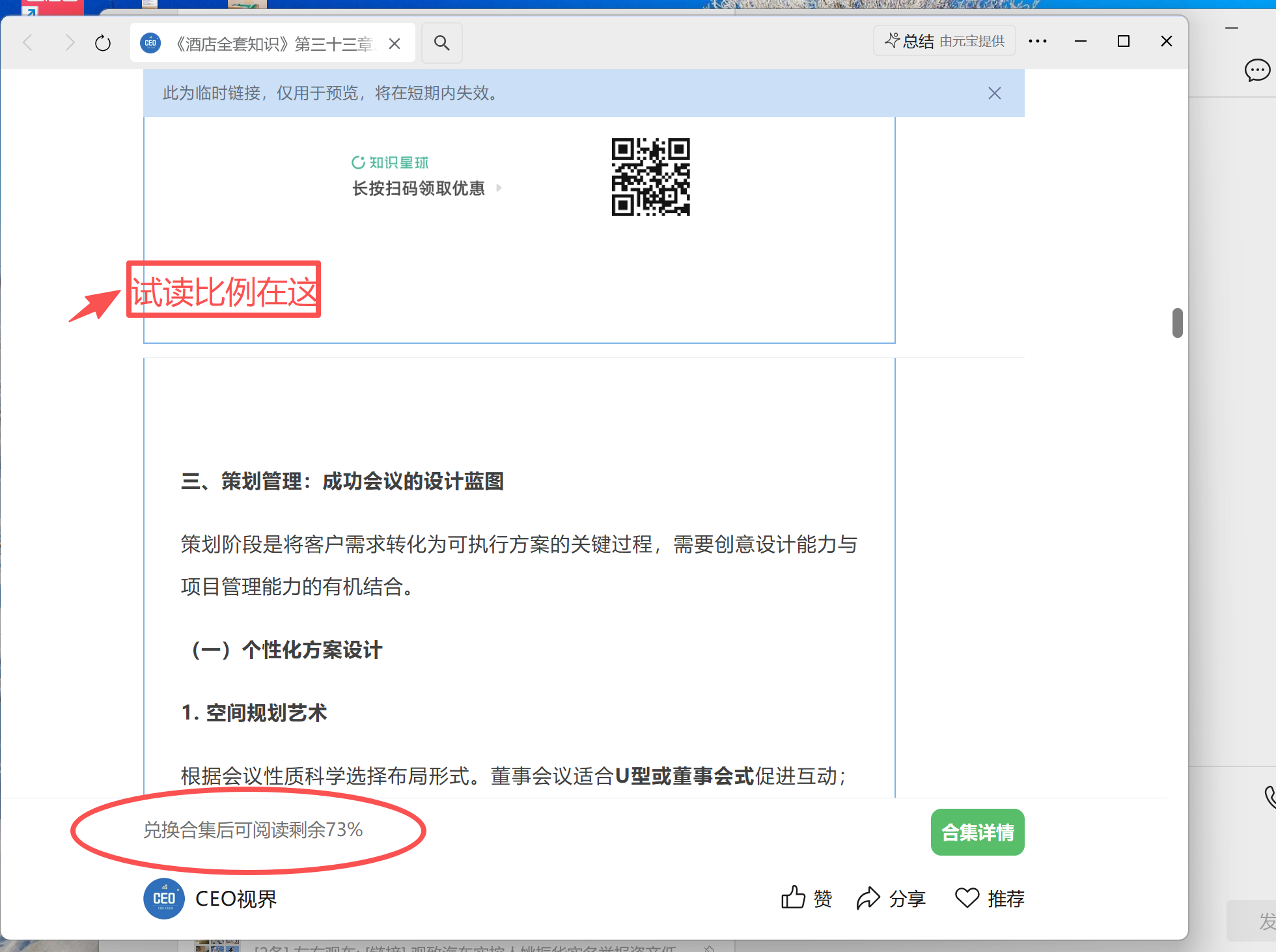
Task: Select the 《酒店全套知识》第三十三章 tab
Action: pyautogui.click(x=273, y=44)
